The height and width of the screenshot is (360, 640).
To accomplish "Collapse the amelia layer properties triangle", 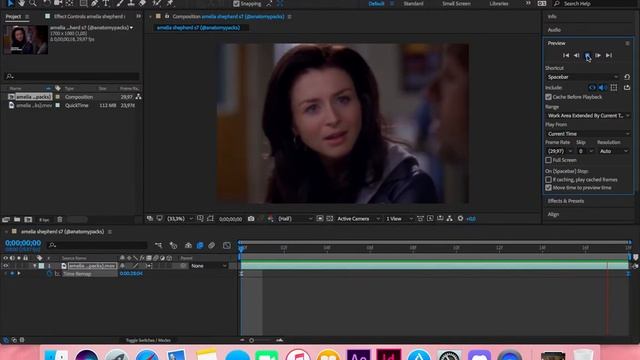I will point(35,266).
